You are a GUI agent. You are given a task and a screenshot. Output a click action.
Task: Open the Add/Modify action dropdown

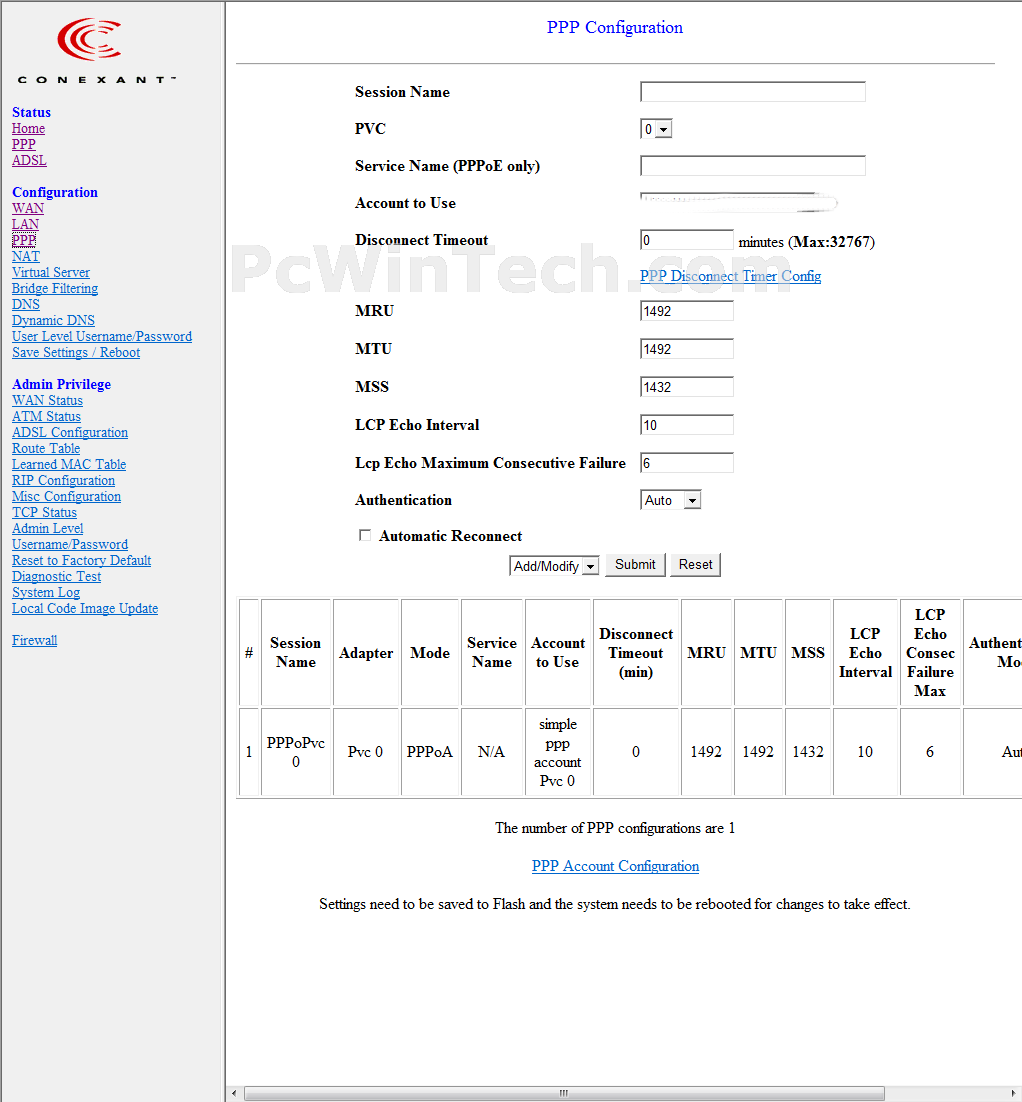point(554,566)
